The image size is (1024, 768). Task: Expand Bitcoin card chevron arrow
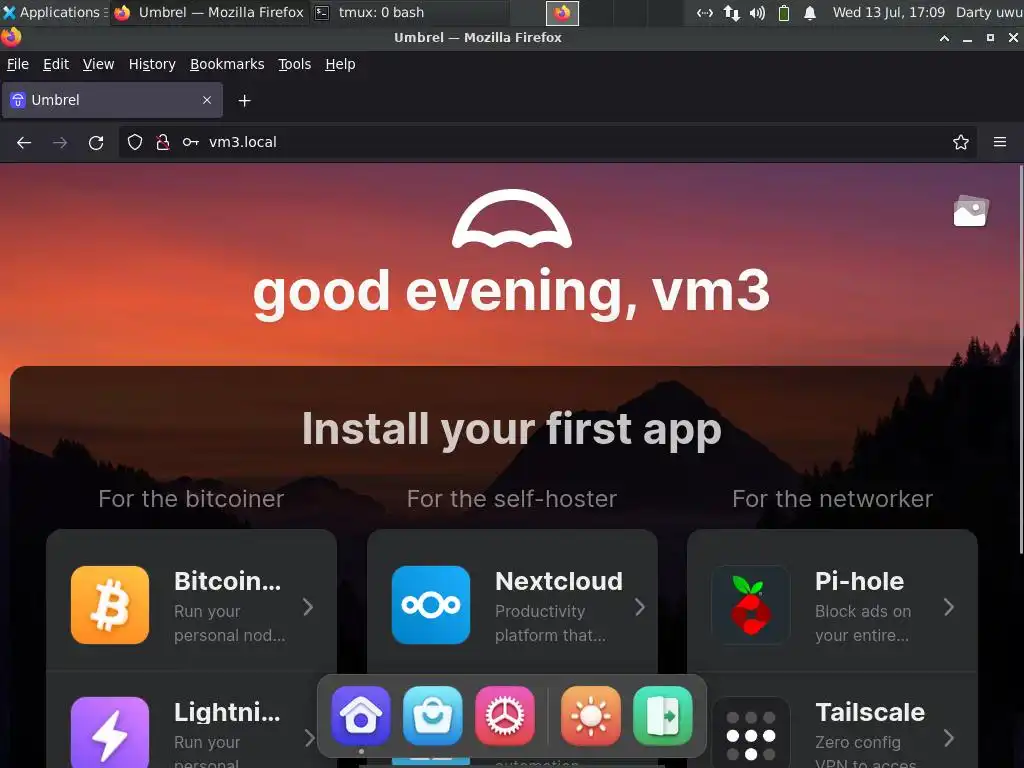coord(308,607)
